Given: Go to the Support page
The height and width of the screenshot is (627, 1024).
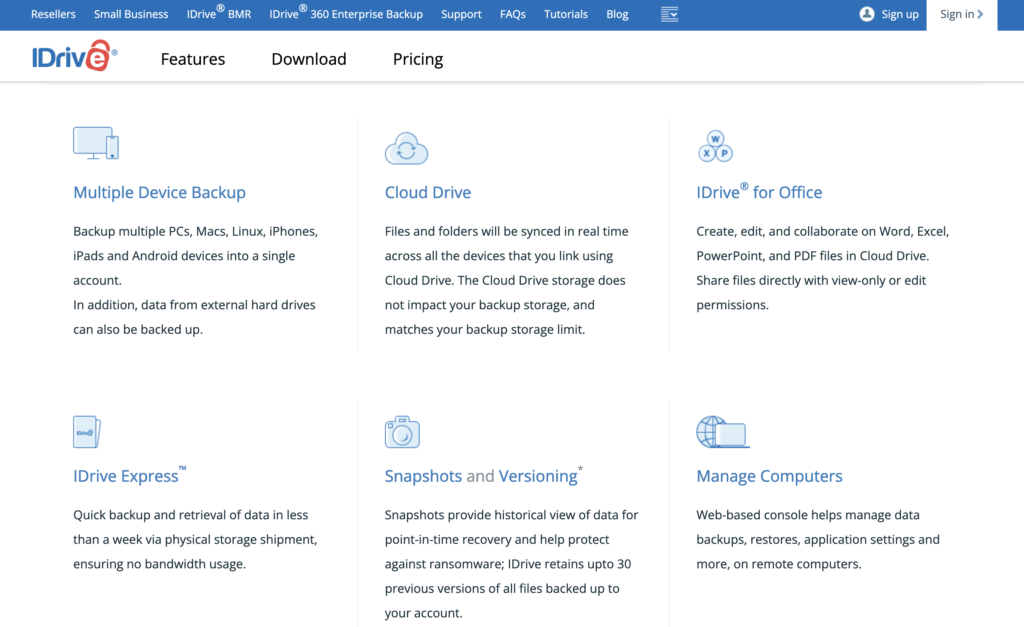Looking at the screenshot, I should 461,14.
